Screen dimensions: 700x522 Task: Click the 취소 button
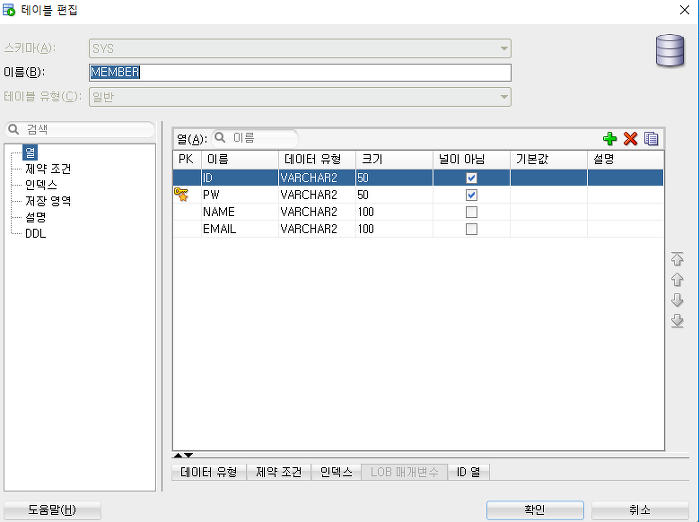640,510
